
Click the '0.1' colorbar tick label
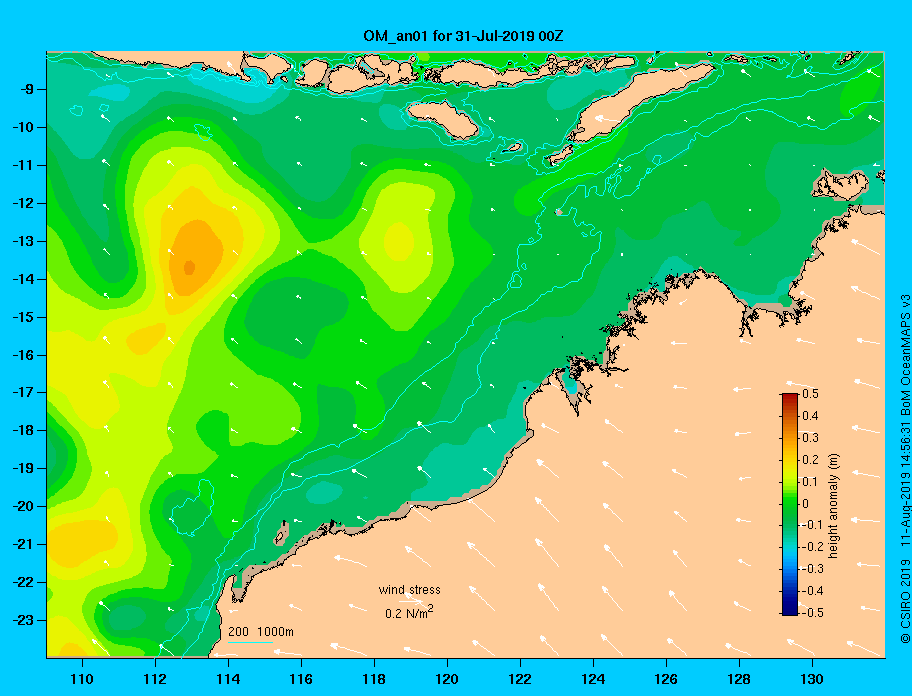(810, 481)
